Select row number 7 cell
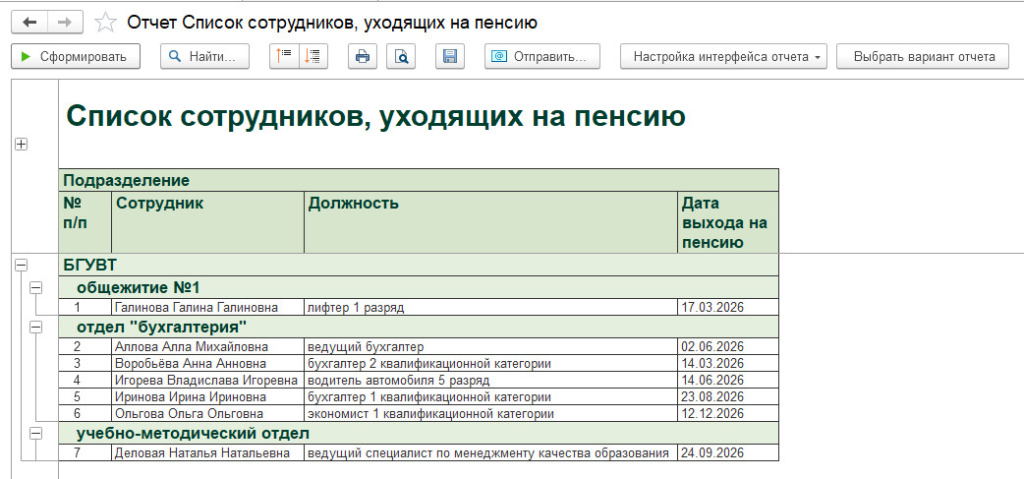The width and height of the screenshot is (1024, 479). (x=85, y=453)
